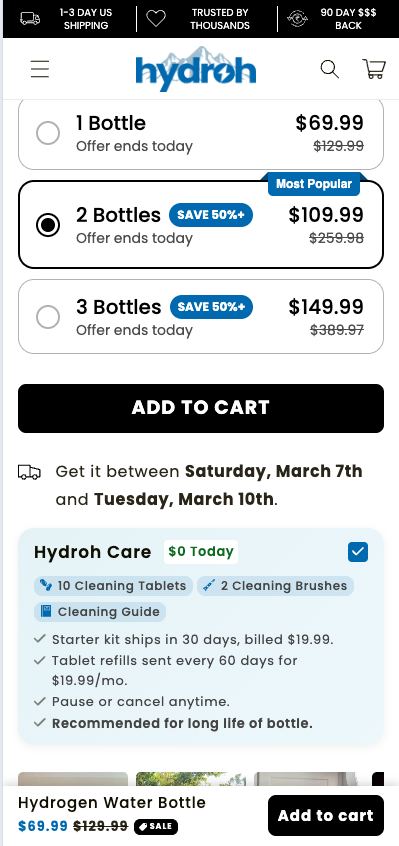Screen dimensions: 399x846
Task: Click the sticky bottom Add to cart button
Action: [326, 815]
